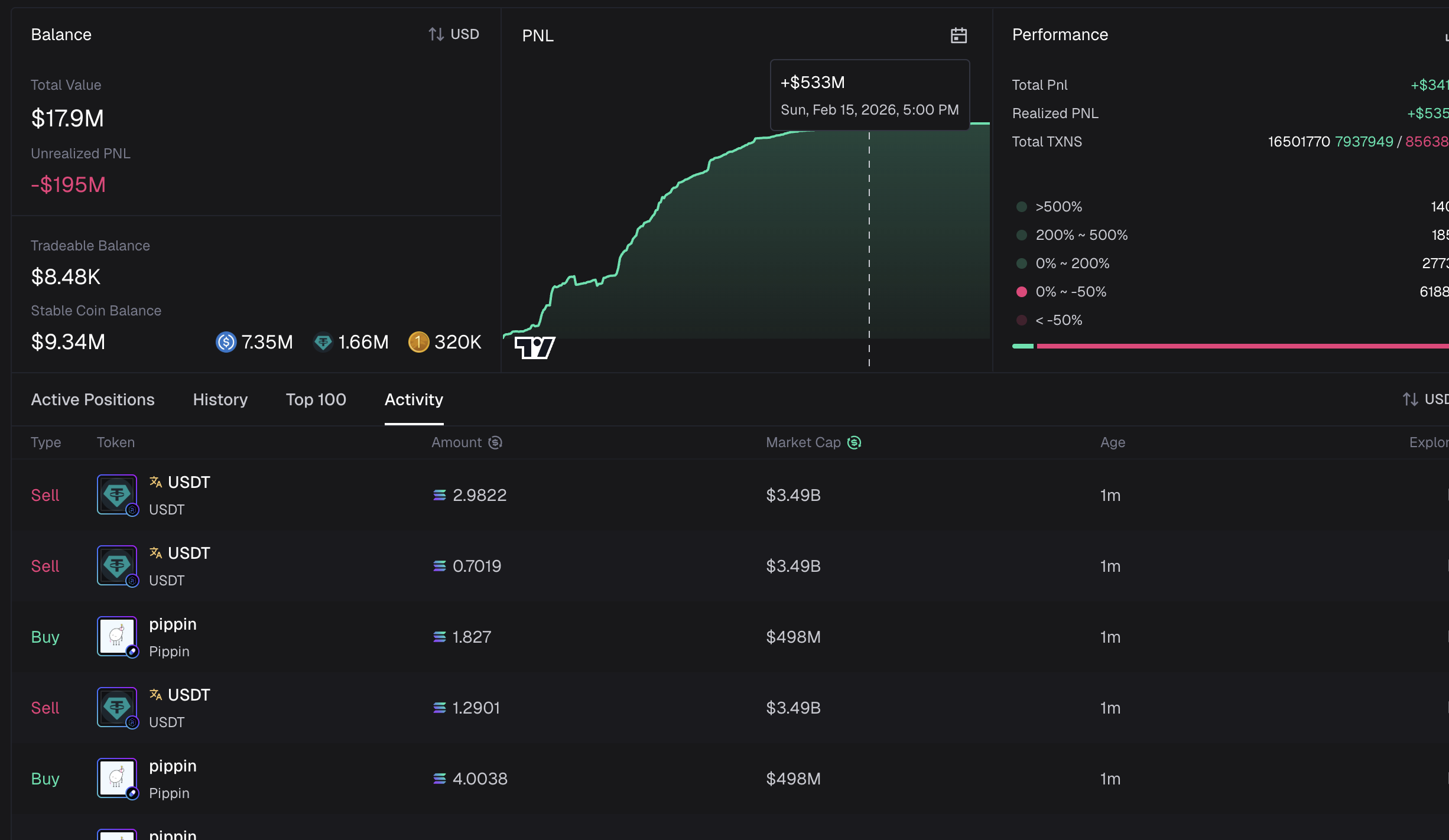
Task: Click the pippin token name in first Buy row
Action: (173, 624)
